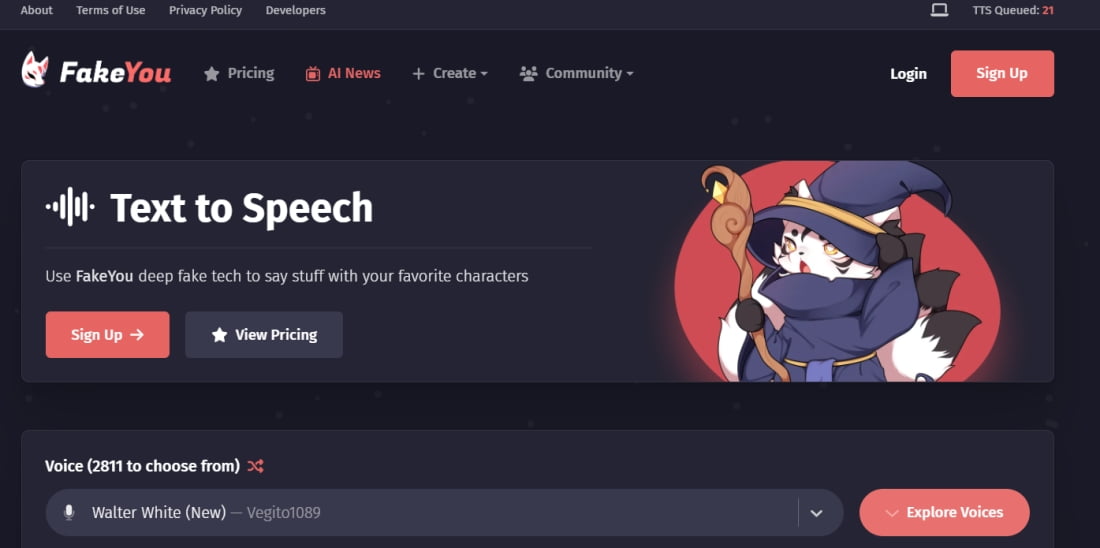Click the Sign Up button in header
1100x548 pixels.
pos(1002,74)
